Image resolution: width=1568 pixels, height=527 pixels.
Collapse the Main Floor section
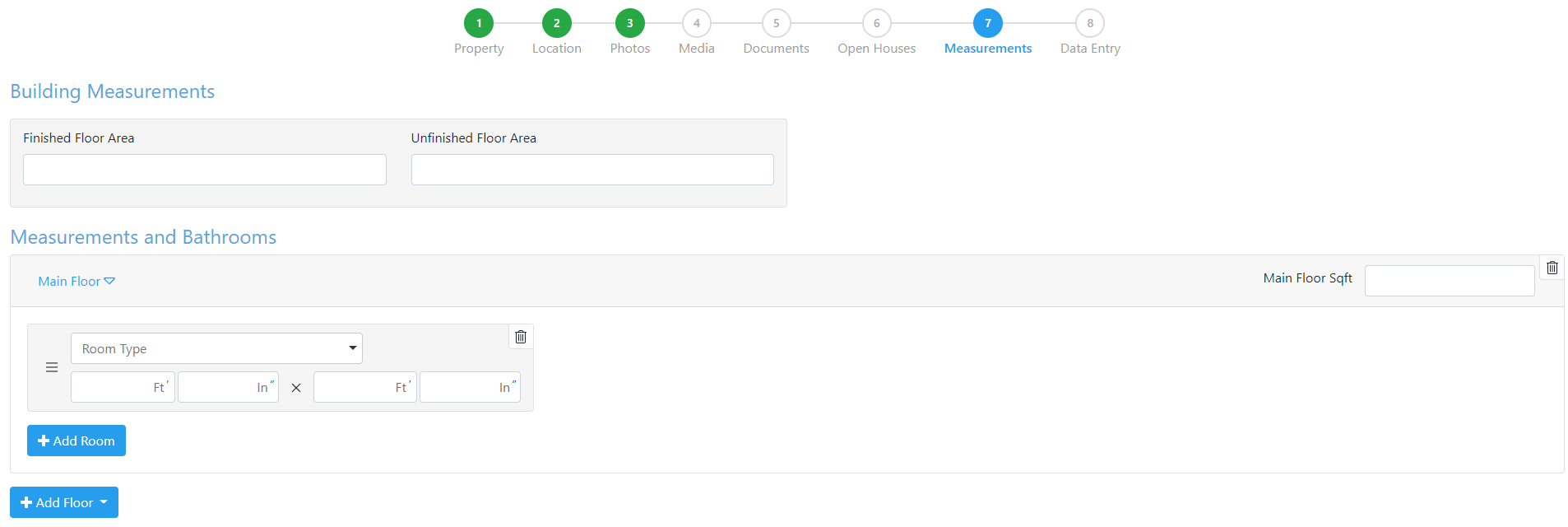point(77,282)
